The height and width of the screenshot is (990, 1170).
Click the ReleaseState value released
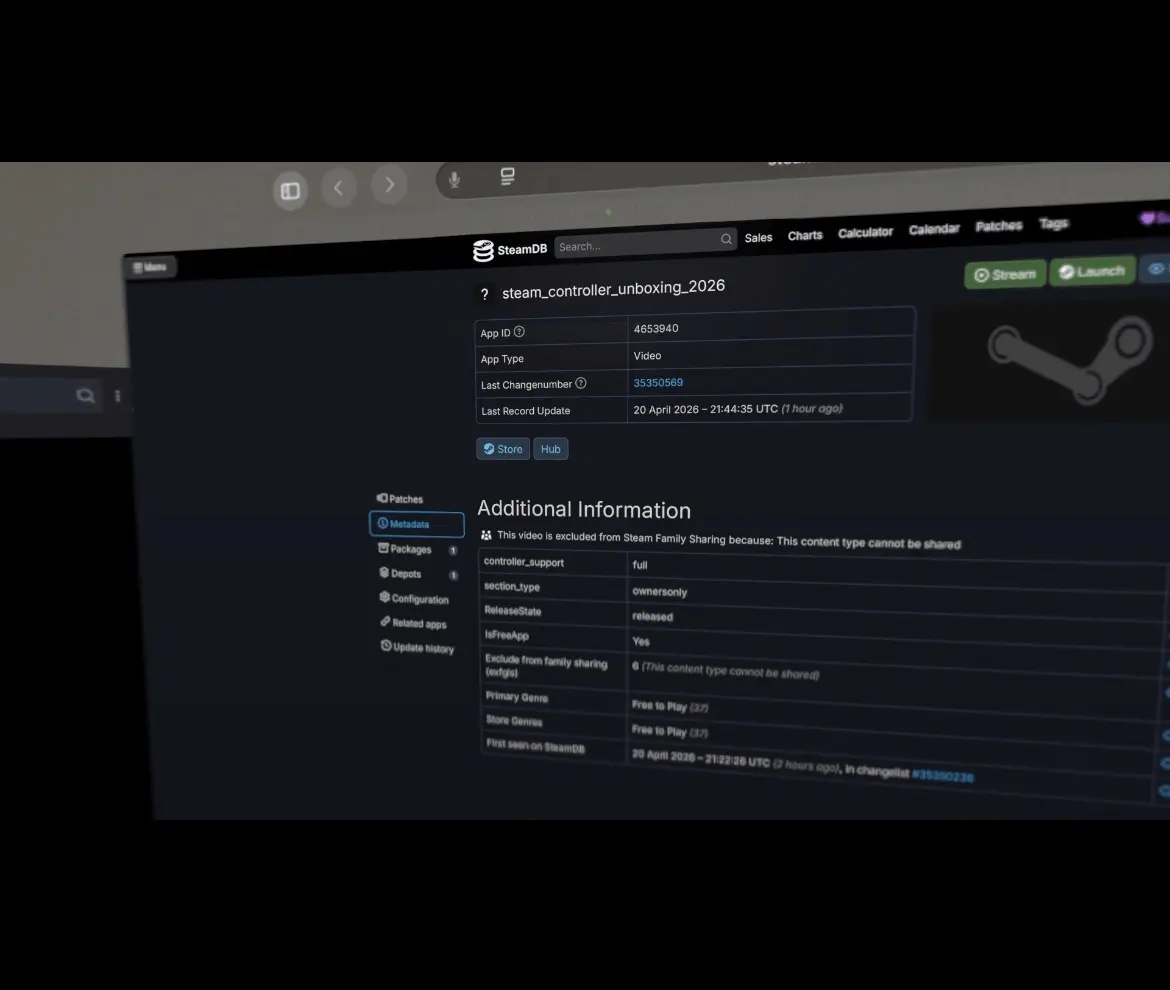tap(652, 616)
